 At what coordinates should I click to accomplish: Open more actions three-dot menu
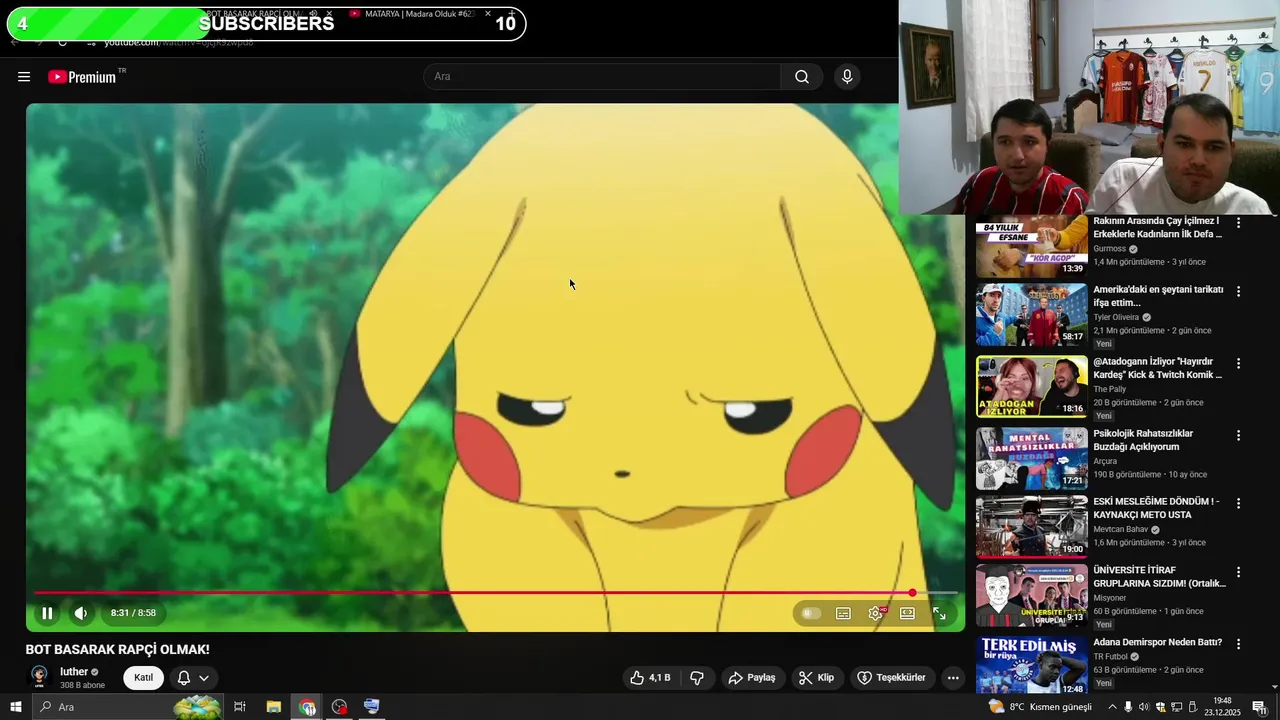pos(953,678)
